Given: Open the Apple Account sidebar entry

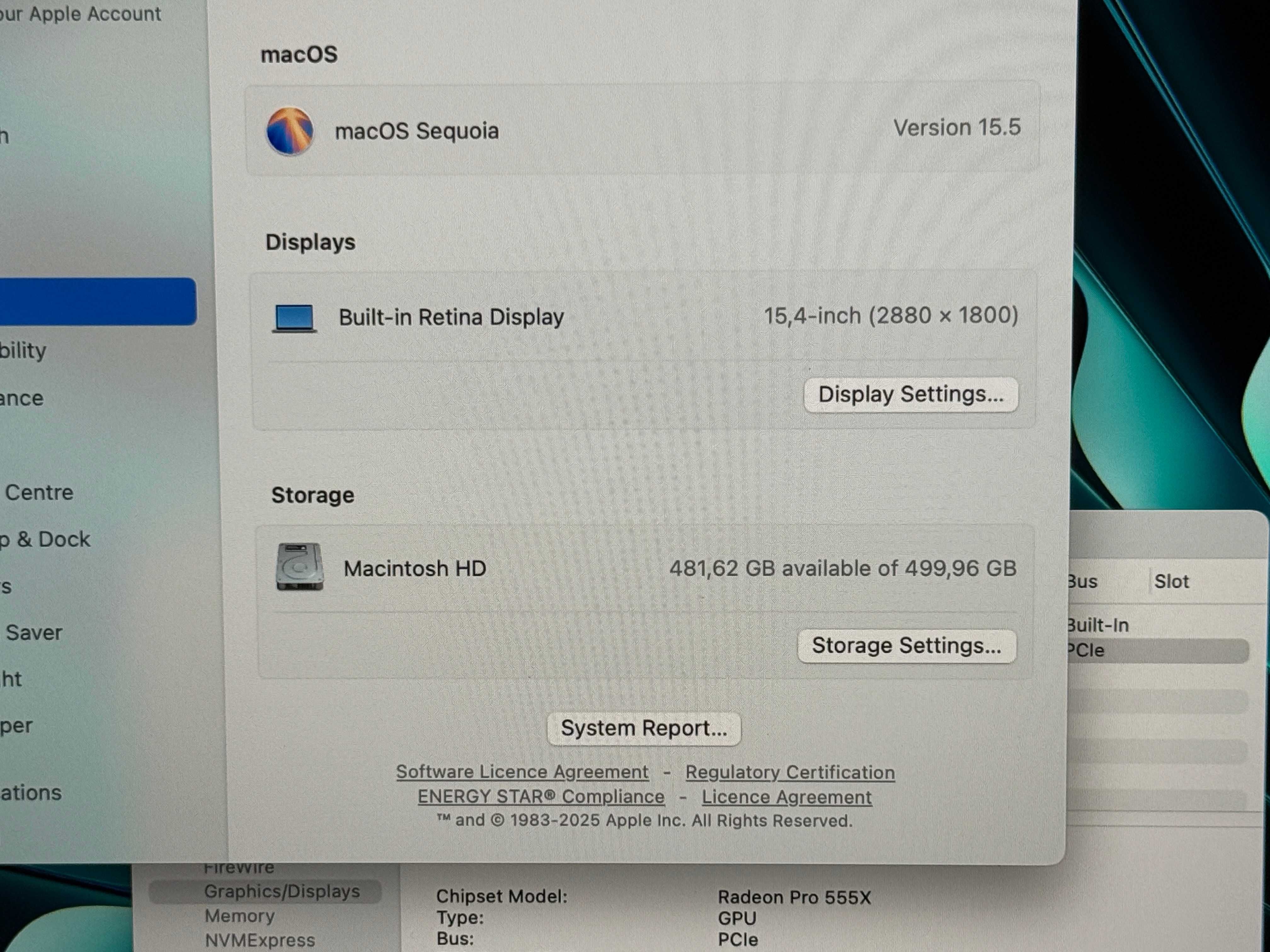Looking at the screenshot, I should [80, 14].
